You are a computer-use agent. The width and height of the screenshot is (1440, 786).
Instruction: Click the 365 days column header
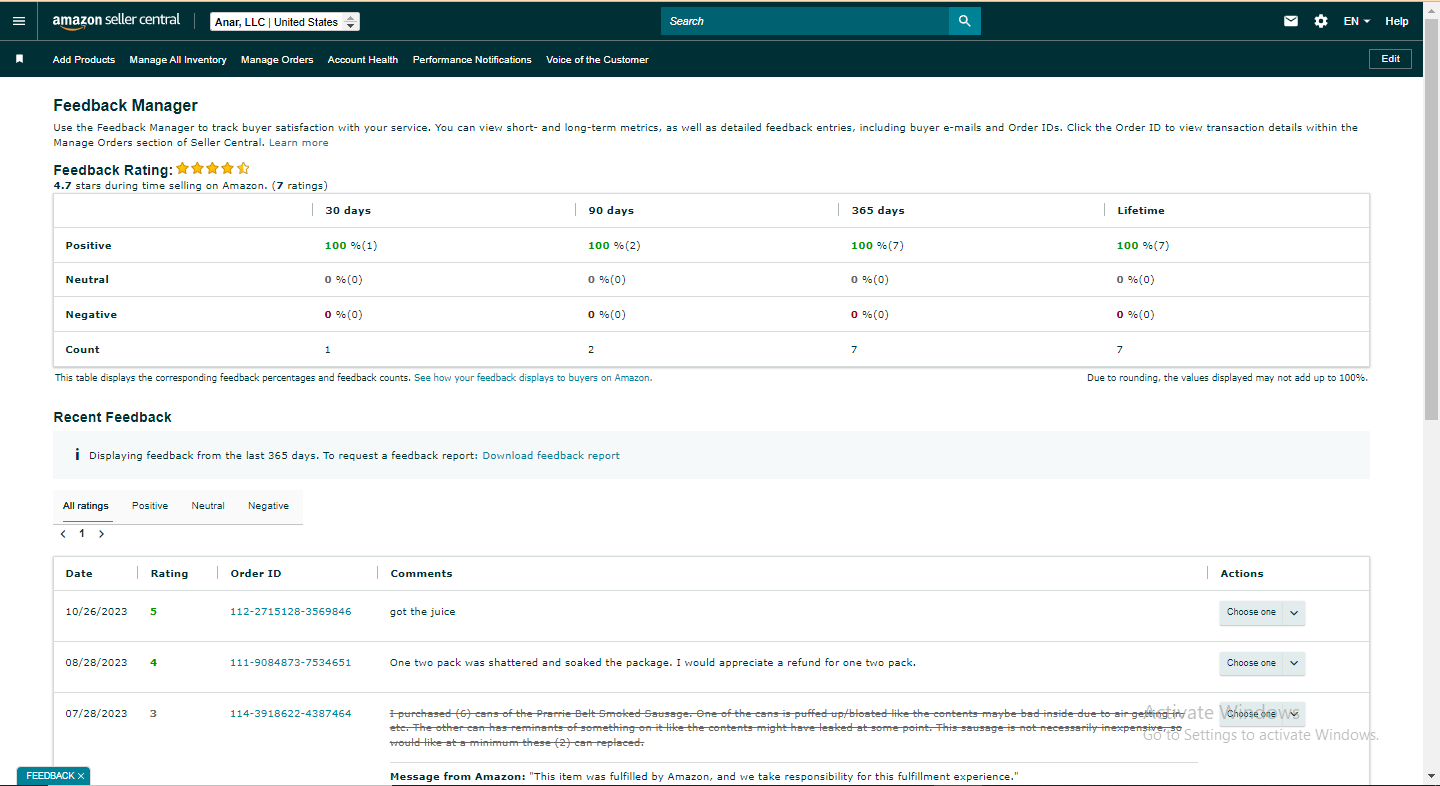[x=878, y=211]
